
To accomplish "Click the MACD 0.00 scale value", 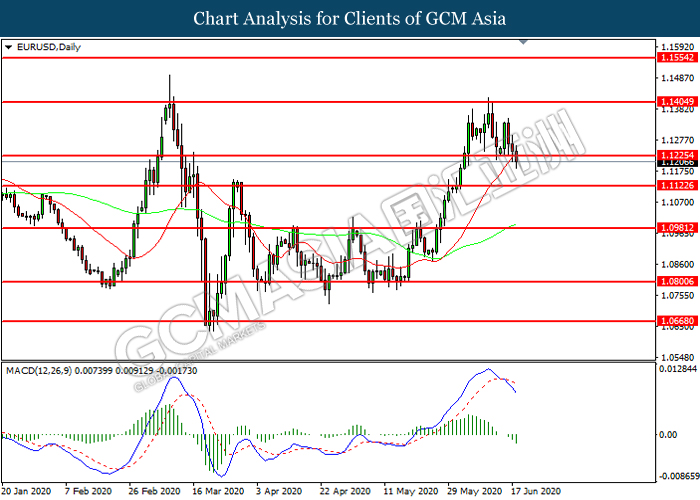I will pyautogui.click(x=668, y=435).
